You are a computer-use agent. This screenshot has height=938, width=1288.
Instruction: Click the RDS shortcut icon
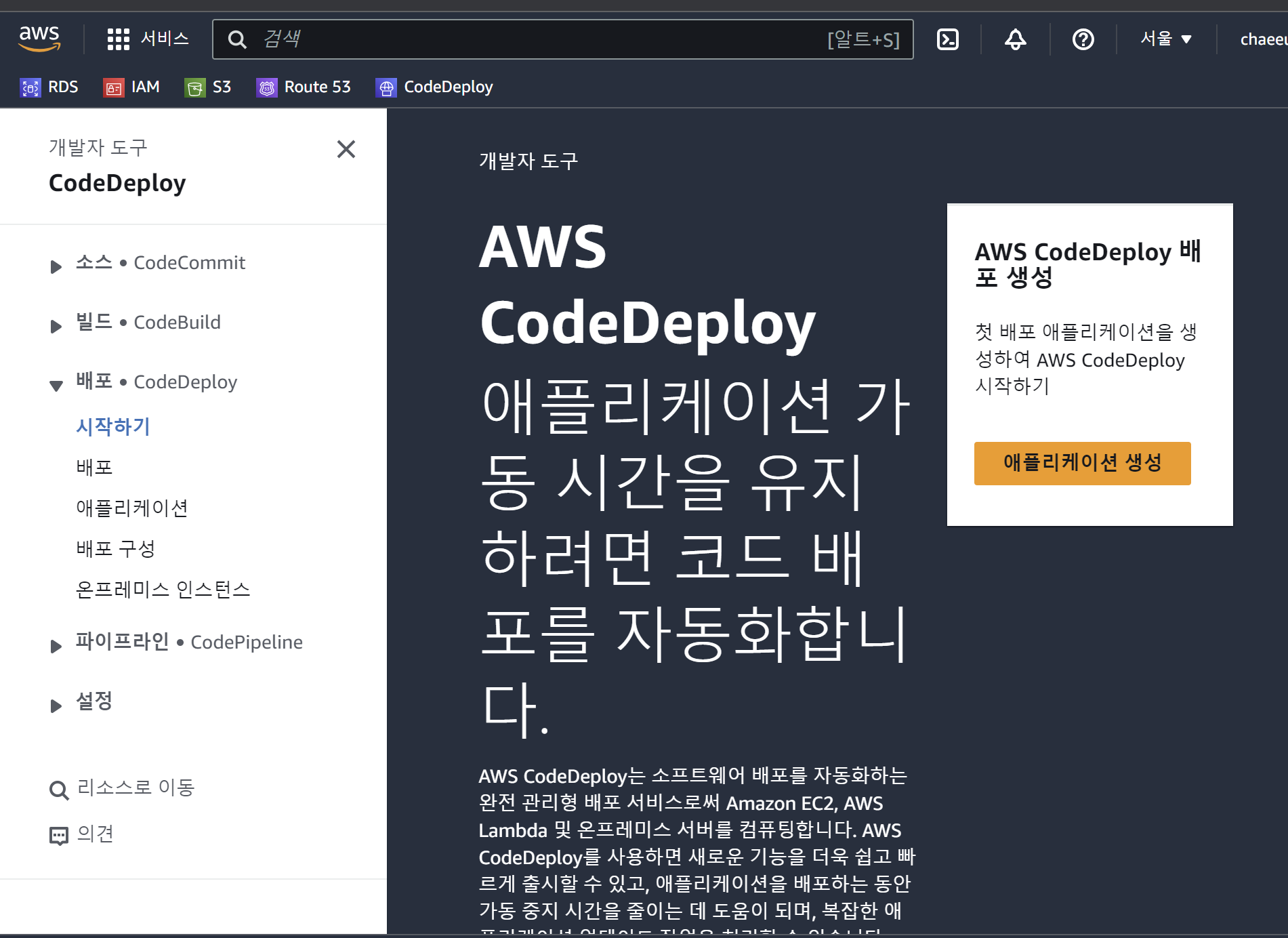pos(30,87)
